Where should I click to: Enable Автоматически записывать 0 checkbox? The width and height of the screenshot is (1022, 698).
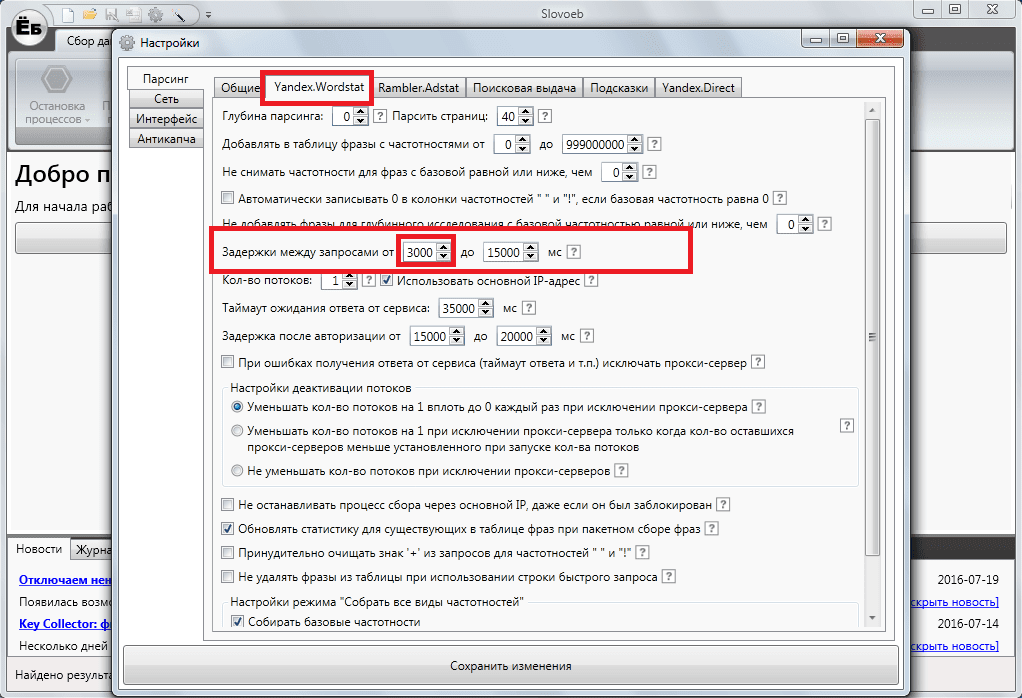227,197
